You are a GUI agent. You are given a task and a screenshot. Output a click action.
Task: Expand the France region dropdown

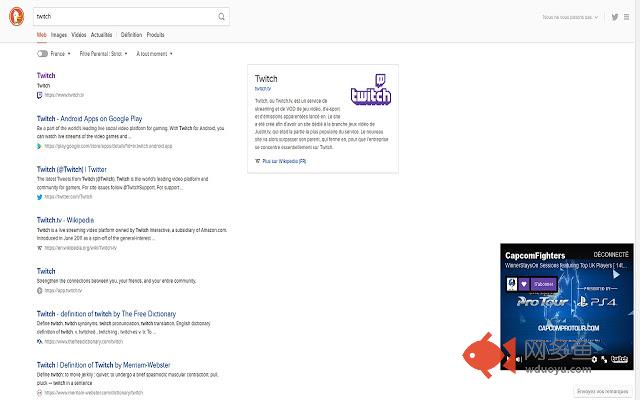click(60, 54)
